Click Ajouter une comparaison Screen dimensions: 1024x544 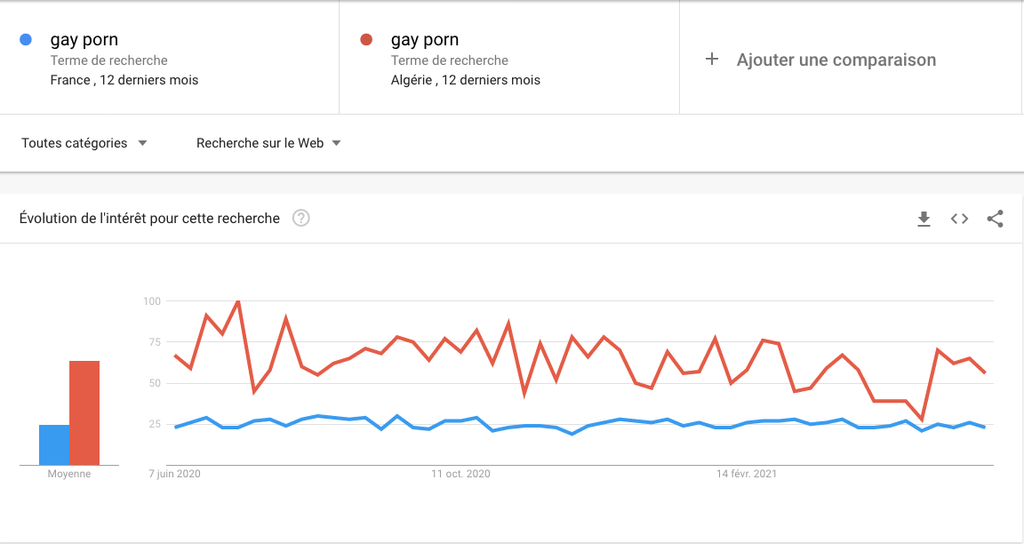click(x=836, y=60)
